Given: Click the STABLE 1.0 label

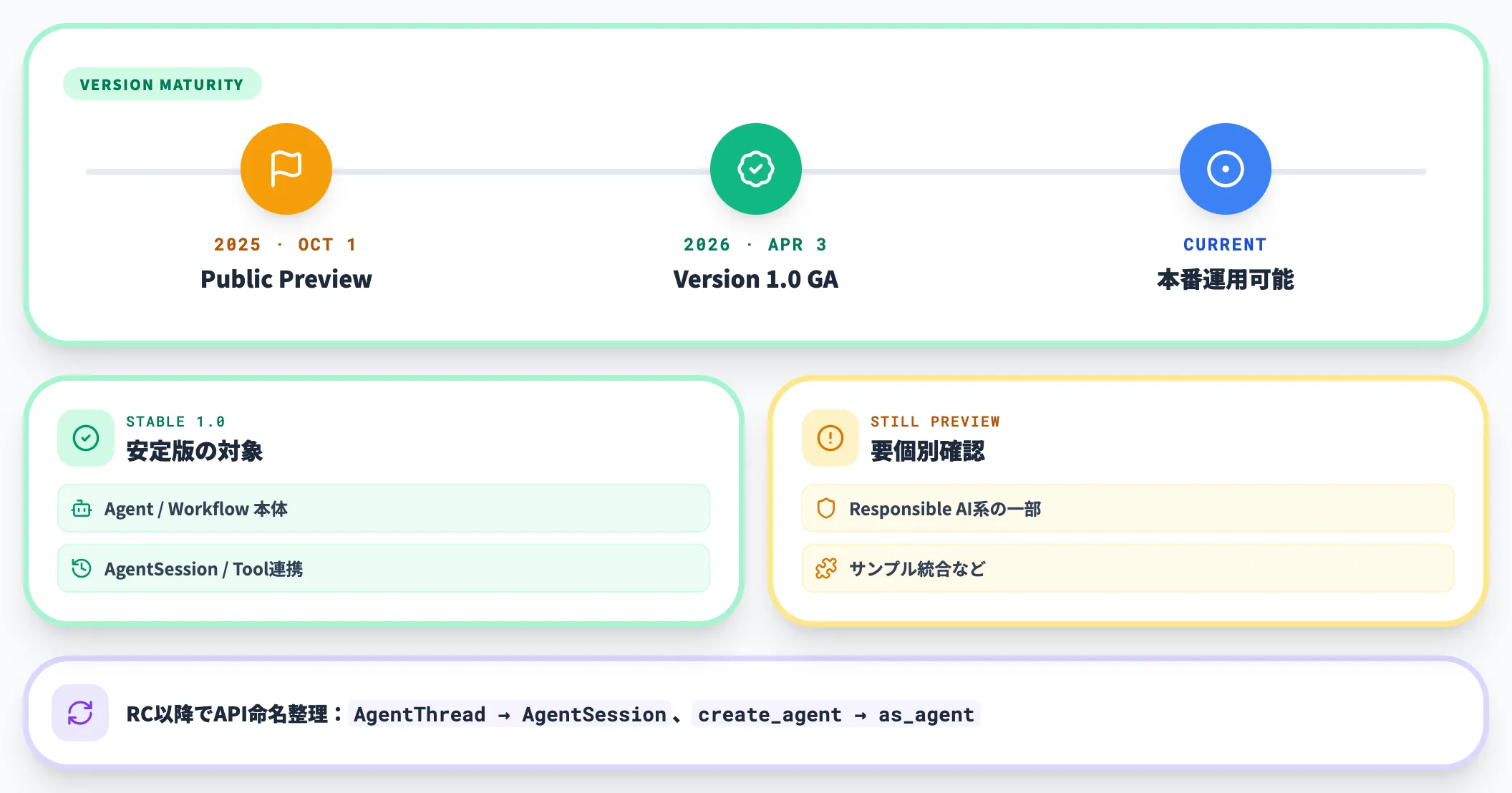Looking at the screenshot, I should pos(176,422).
